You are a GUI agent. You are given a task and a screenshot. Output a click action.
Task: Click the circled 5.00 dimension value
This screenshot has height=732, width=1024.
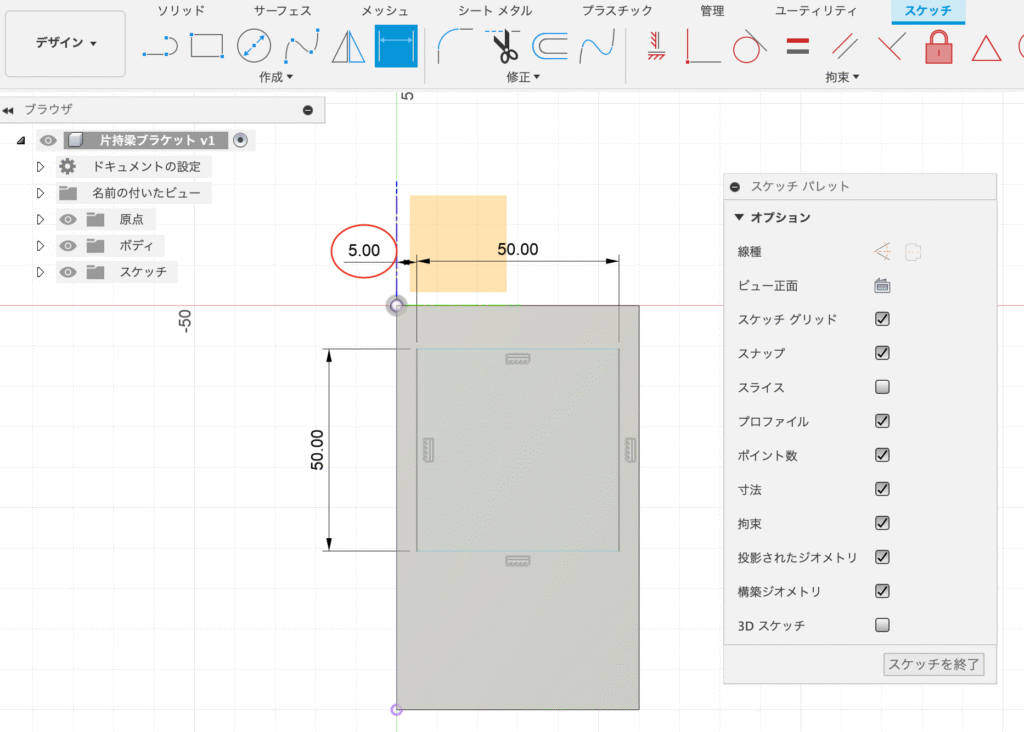click(x=363, y=251)
